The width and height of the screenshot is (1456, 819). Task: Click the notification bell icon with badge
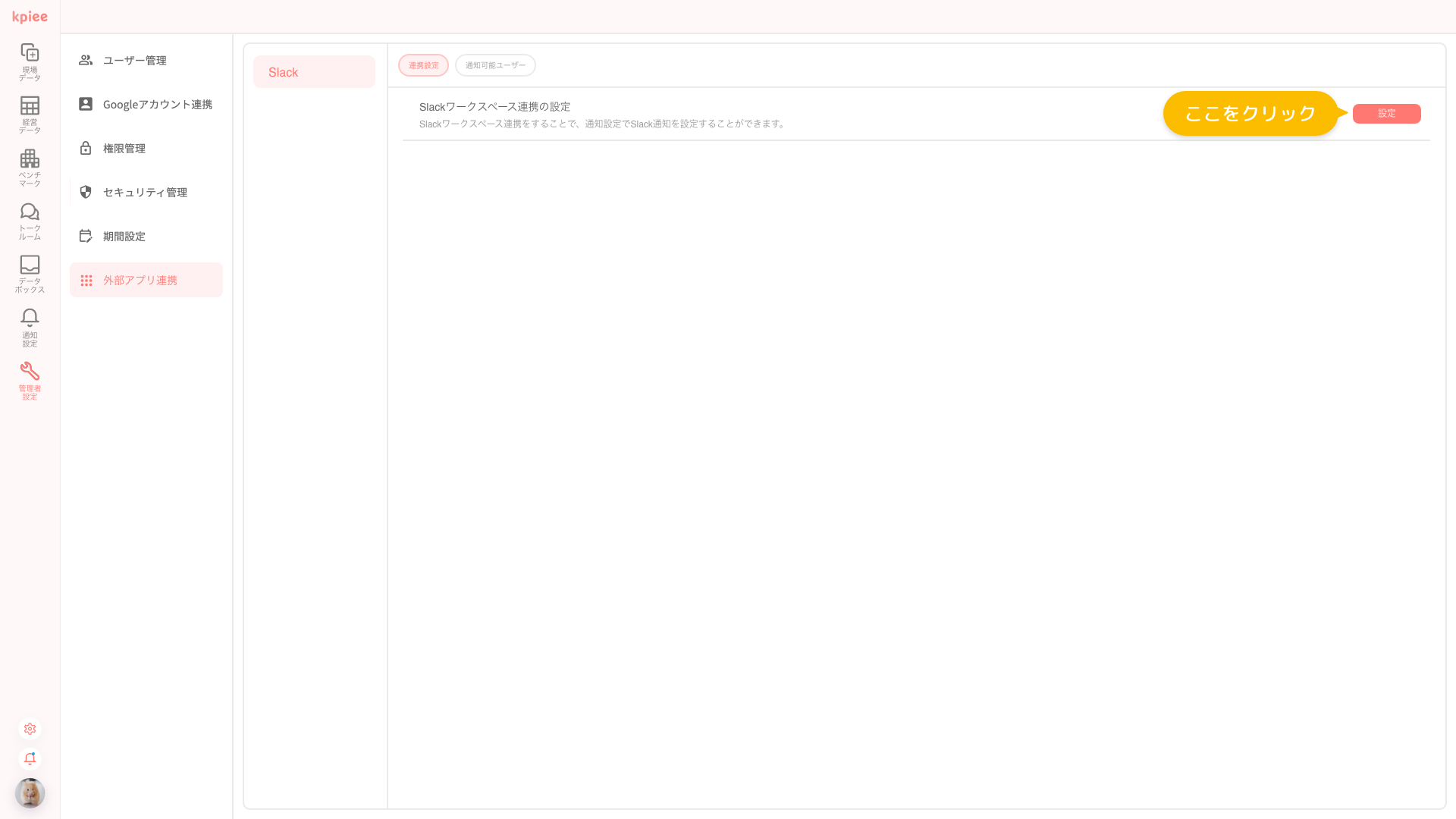(30, 759)
